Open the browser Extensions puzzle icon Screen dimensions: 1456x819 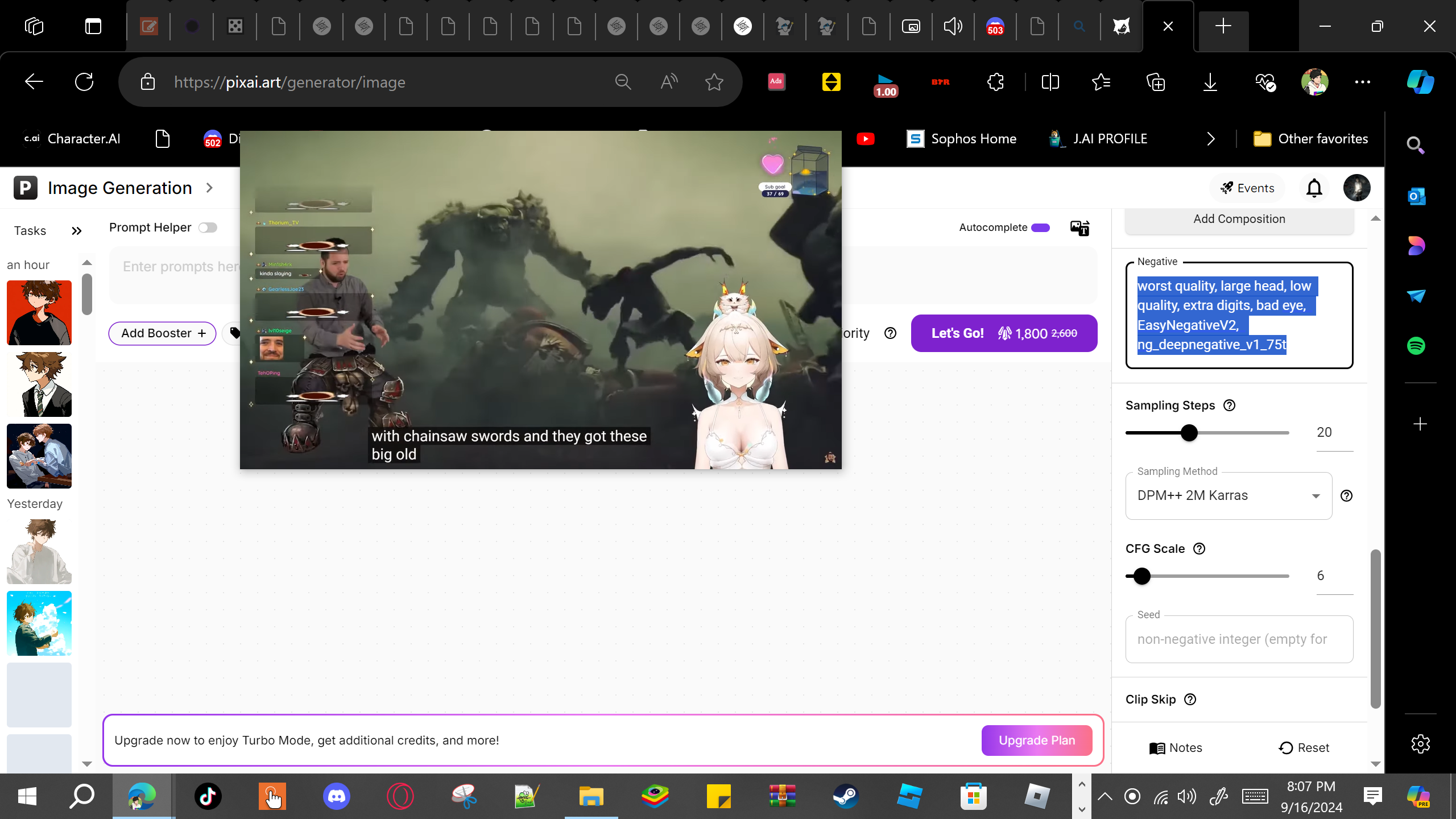(995, 82)
